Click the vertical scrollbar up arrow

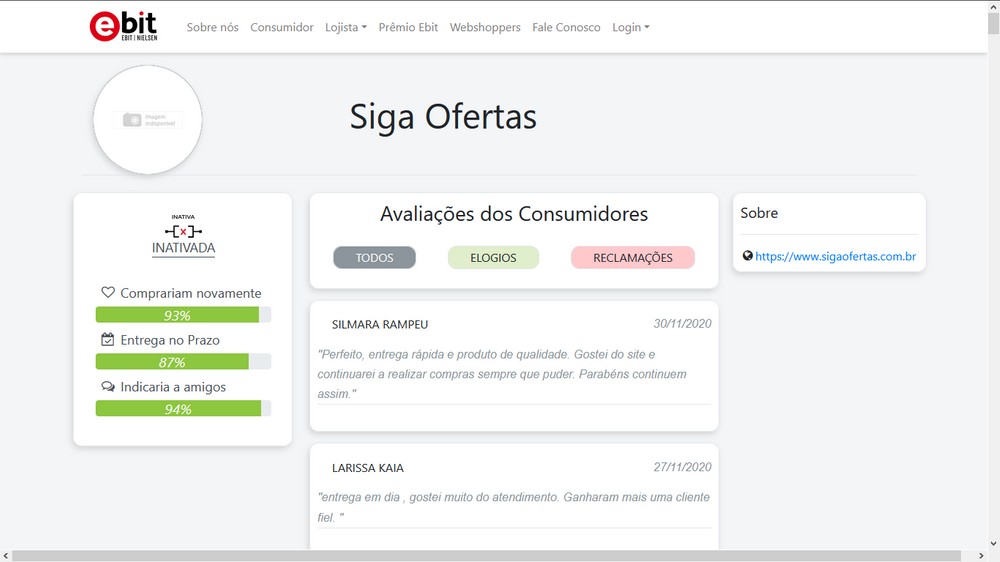click(x=994, y=5)
